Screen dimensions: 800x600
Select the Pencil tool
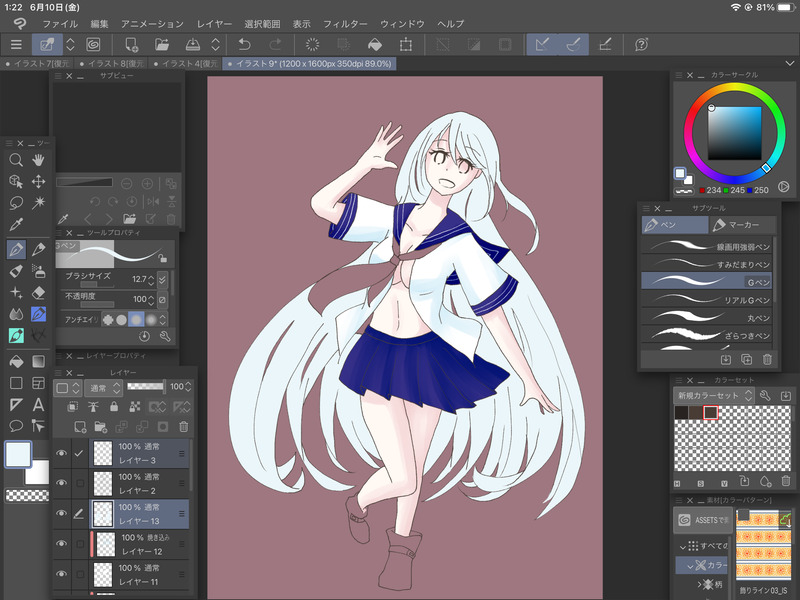(38, 249)
